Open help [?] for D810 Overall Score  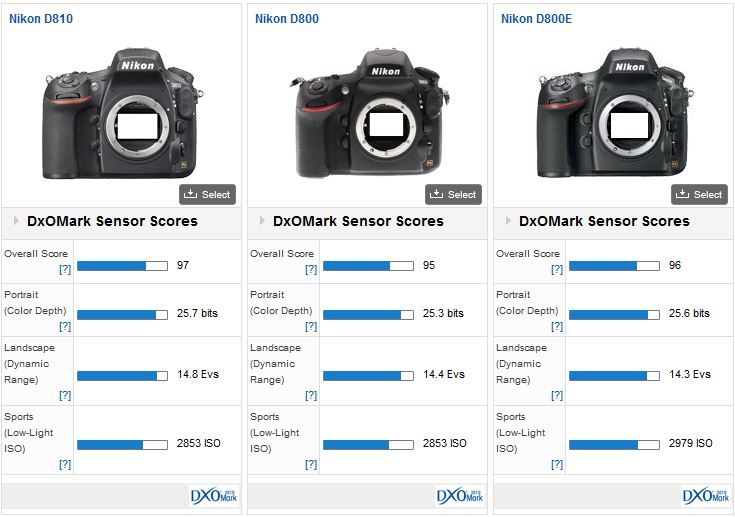click(64, 270)
